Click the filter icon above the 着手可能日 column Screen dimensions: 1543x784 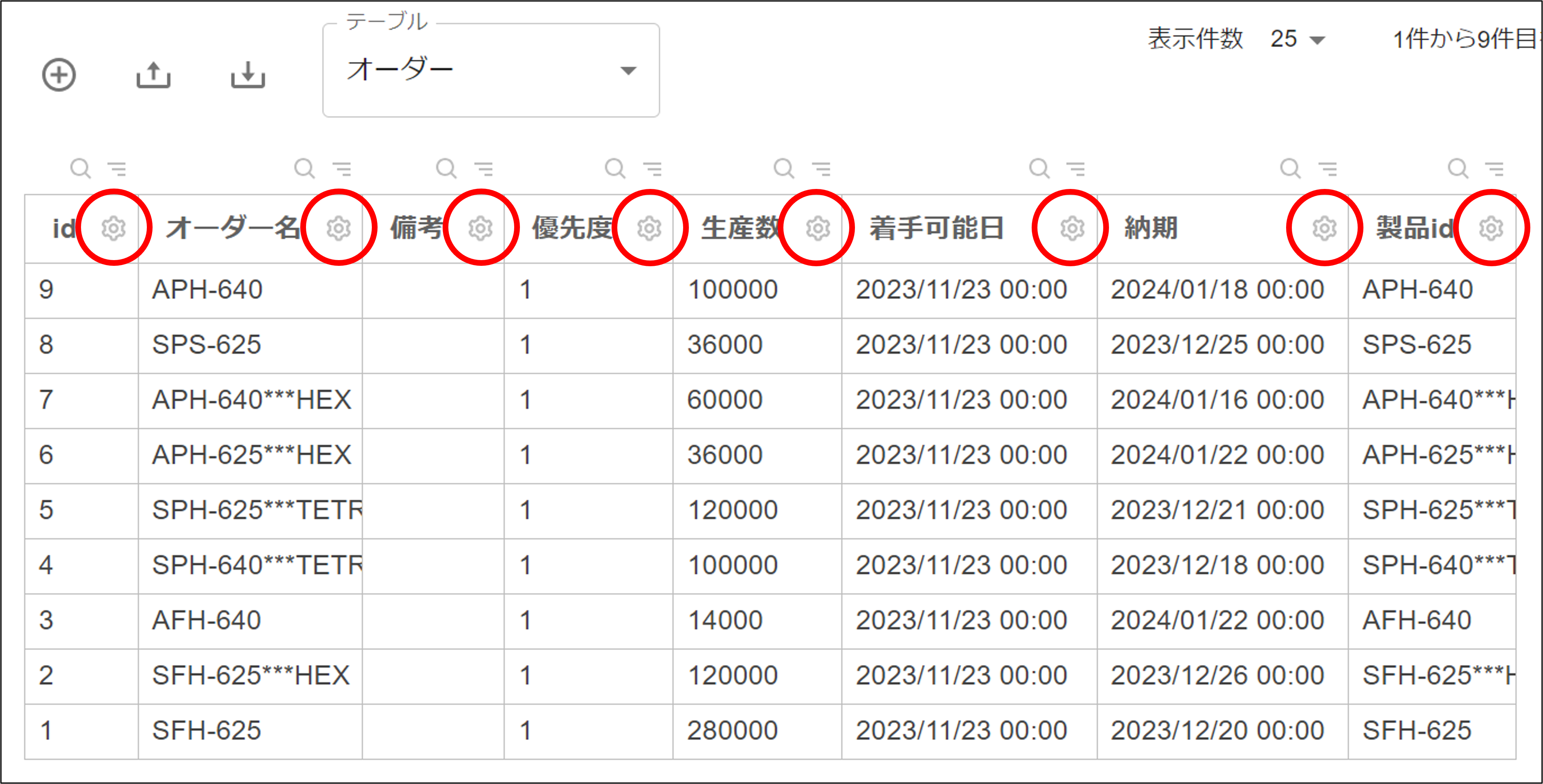[1076, 169]
